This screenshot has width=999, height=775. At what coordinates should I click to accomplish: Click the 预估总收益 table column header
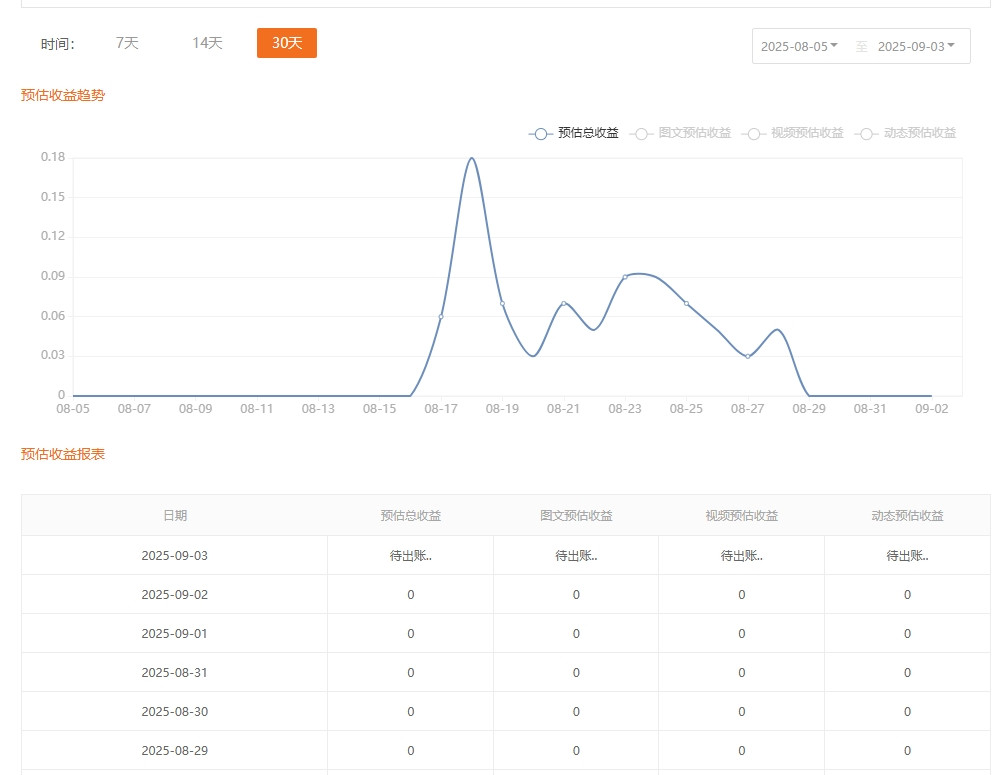[410, 515]
